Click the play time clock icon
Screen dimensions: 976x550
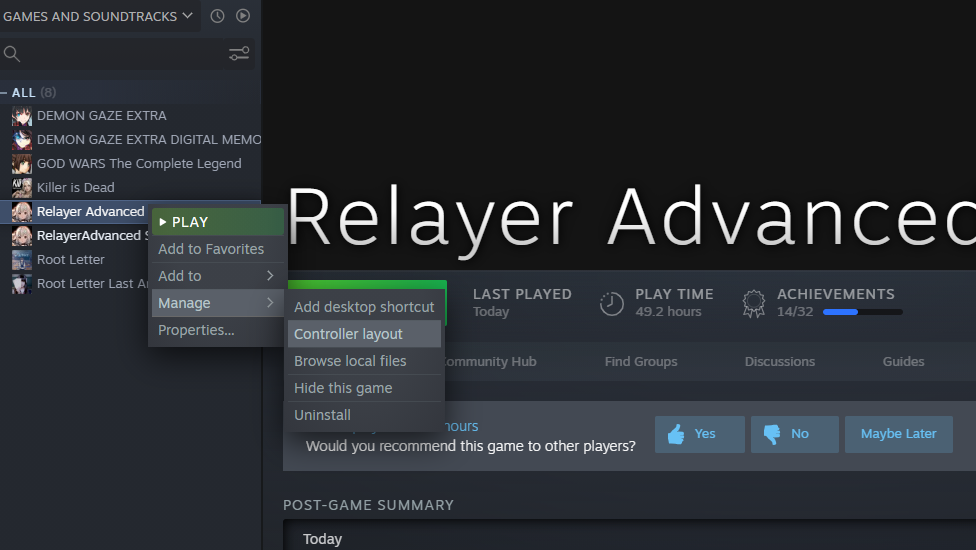pos(611,304)
